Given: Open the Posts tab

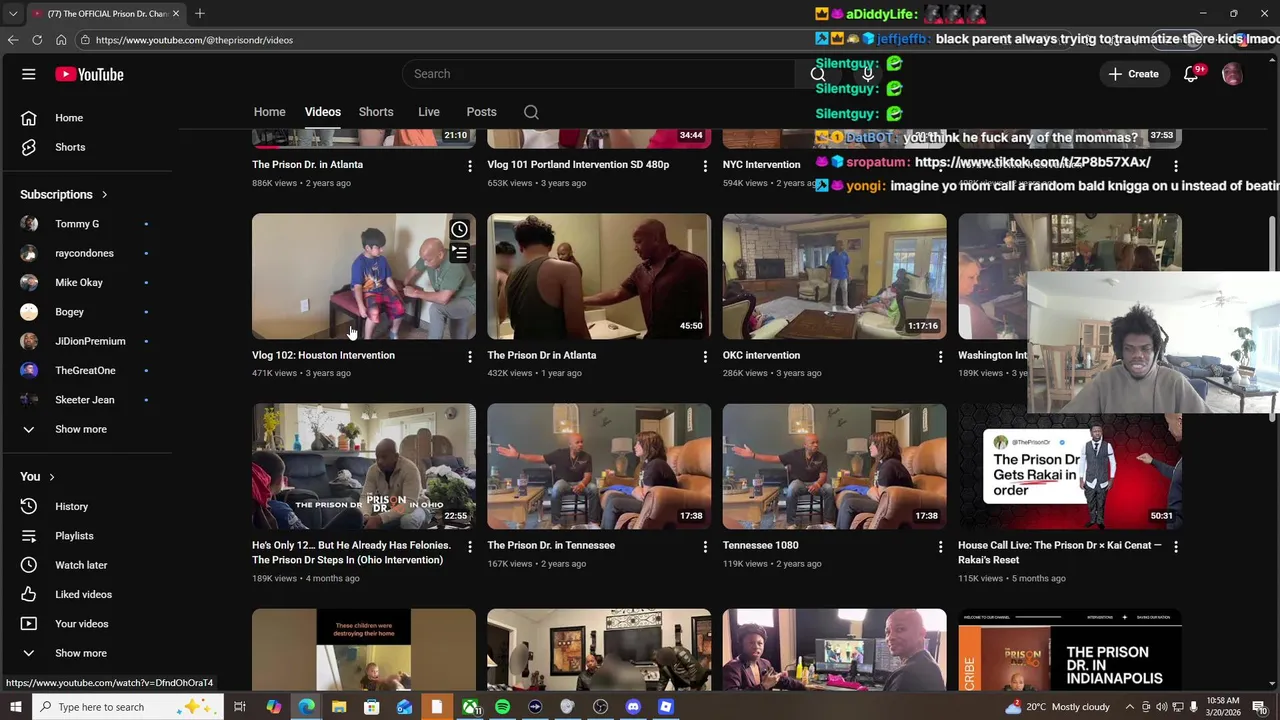Looking at the screenshot, I should click(x=481, y=112).
